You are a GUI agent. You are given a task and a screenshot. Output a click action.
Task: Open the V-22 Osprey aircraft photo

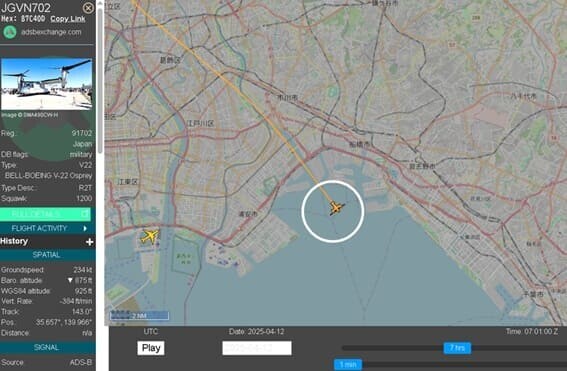[46, 84]
